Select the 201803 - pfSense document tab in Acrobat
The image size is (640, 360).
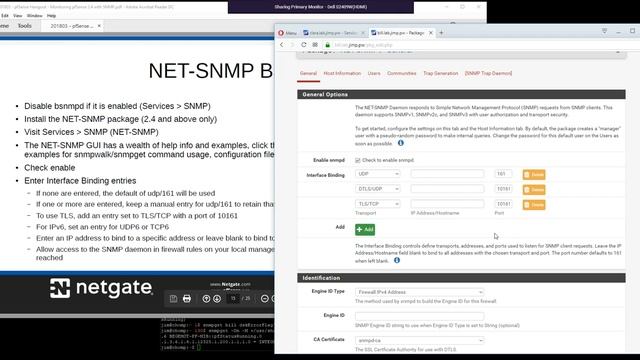72,26
